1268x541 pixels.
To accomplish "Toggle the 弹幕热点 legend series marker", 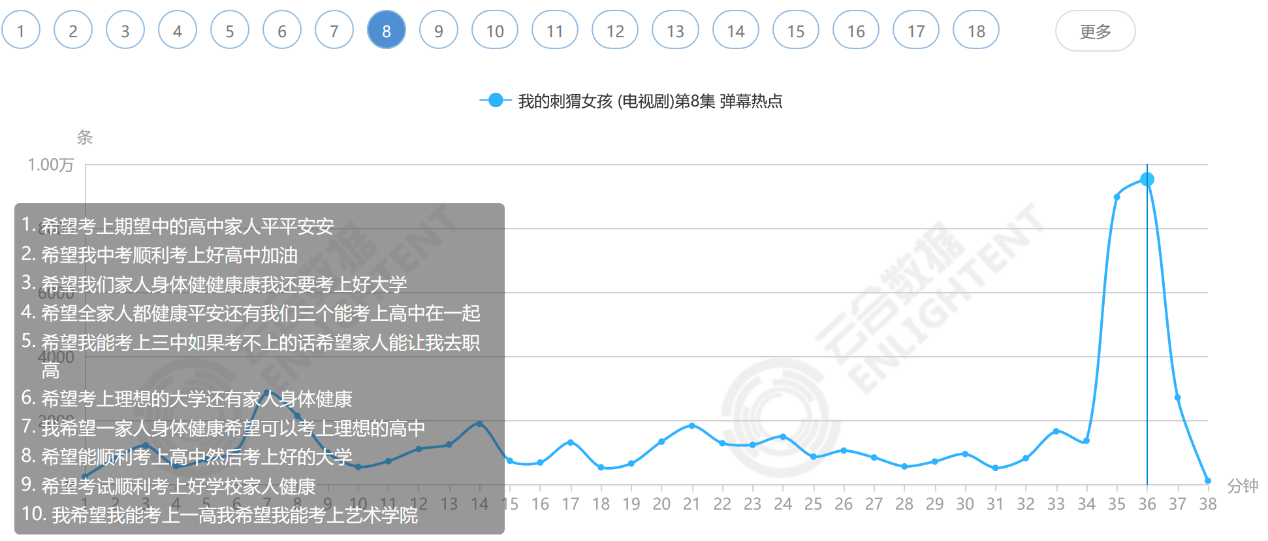I will pos(495,101).
